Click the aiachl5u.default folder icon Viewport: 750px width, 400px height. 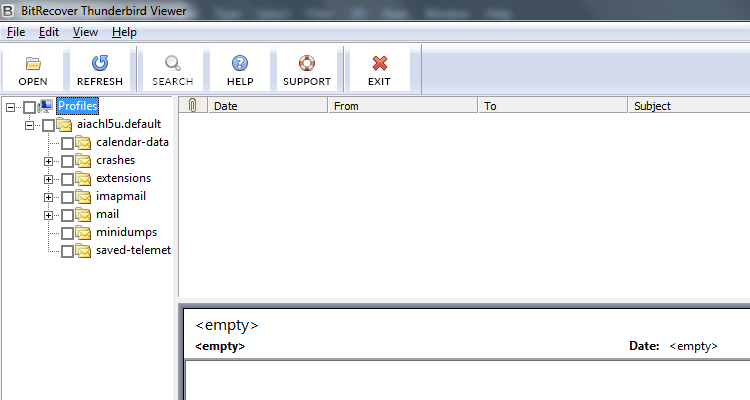coord(64,125)
